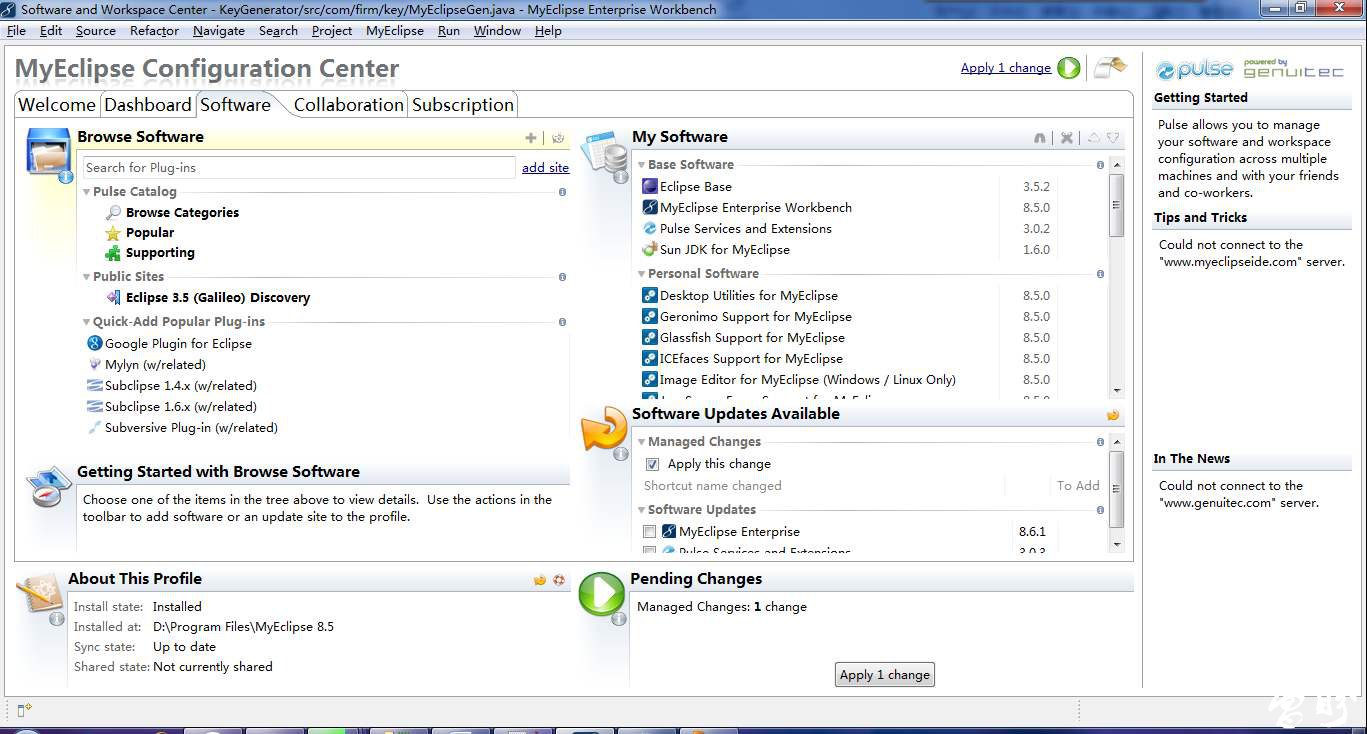Click the icon right of the plus in Browse Software

(x=558, y=138)
